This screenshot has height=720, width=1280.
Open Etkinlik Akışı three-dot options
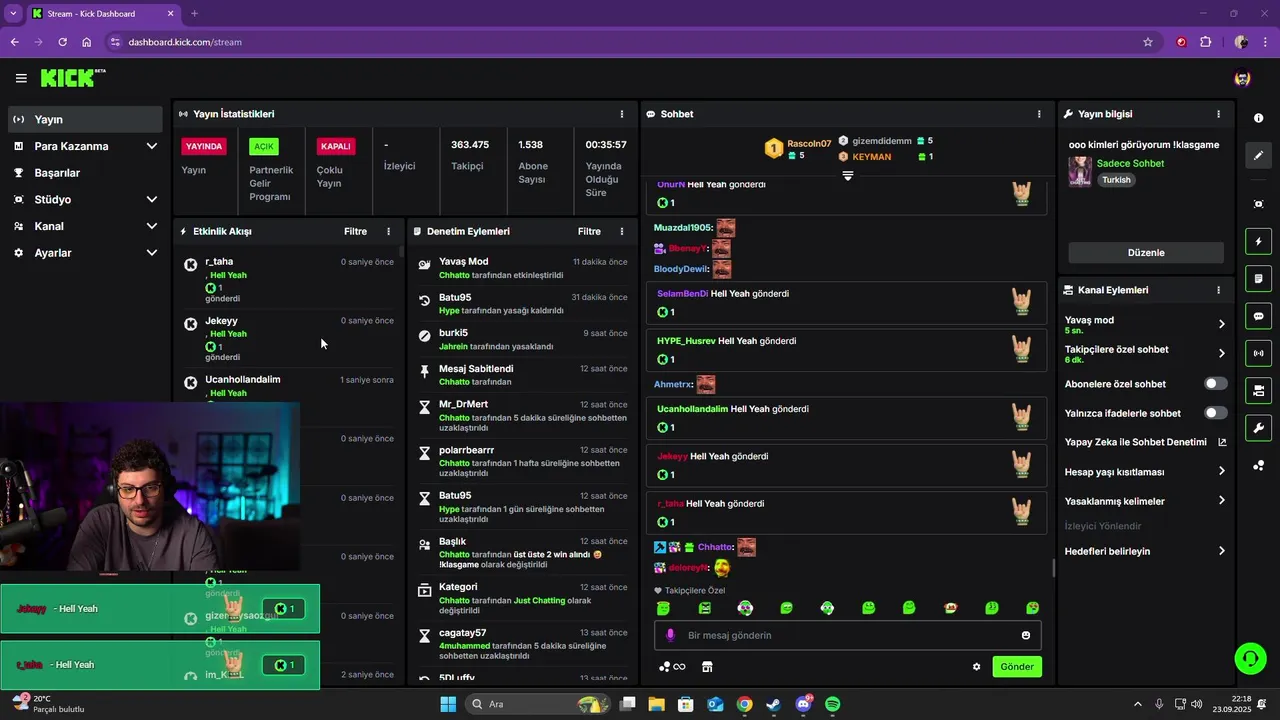click(x=389, y=231)
